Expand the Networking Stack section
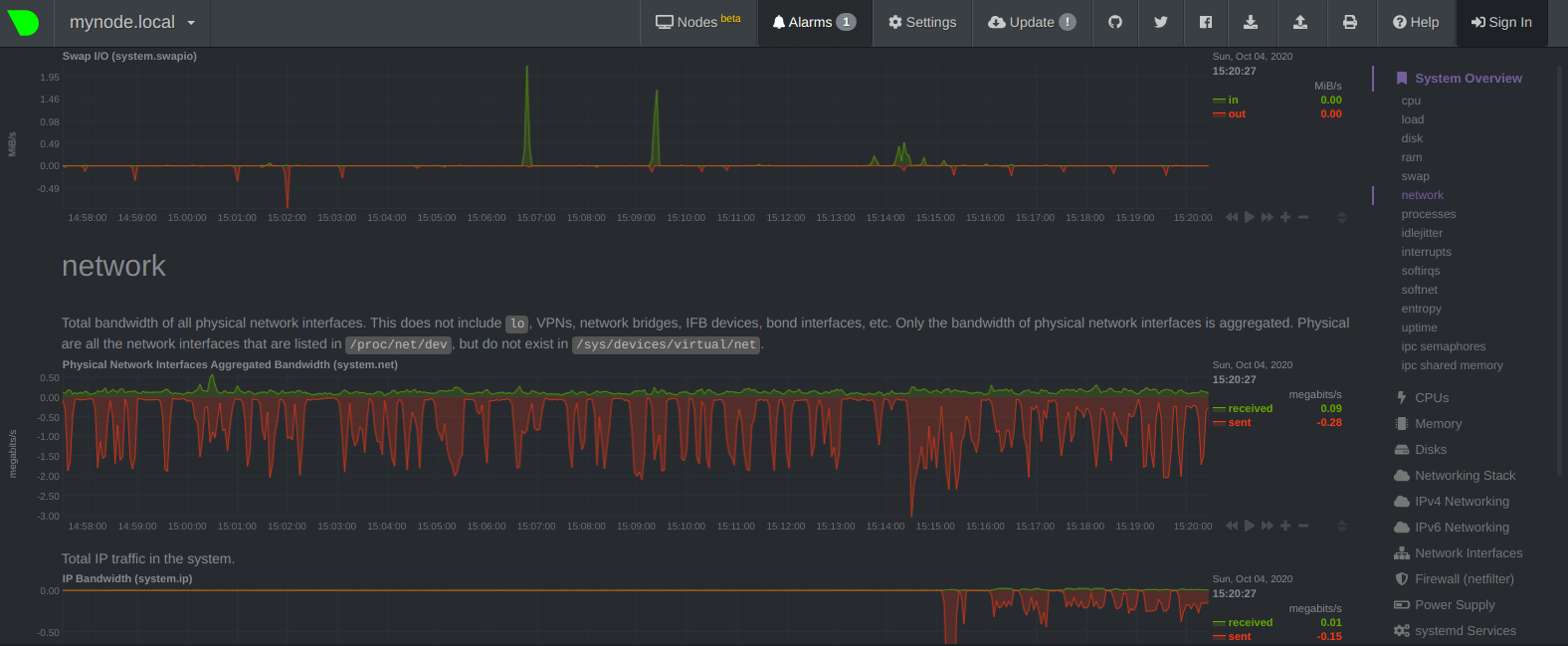The width and height of the screenshot is (1568, 646). (1456, 475)
